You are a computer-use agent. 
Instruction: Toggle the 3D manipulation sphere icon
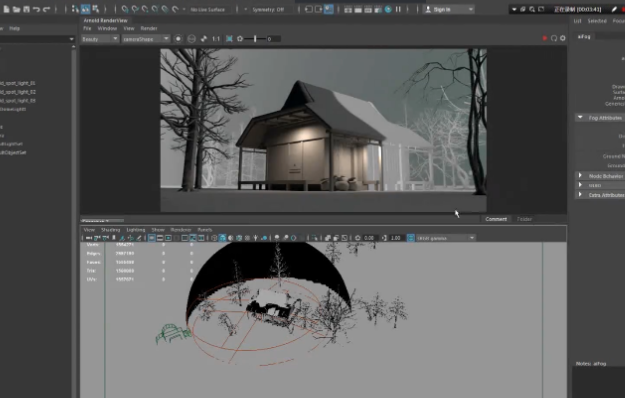point(191,39)
